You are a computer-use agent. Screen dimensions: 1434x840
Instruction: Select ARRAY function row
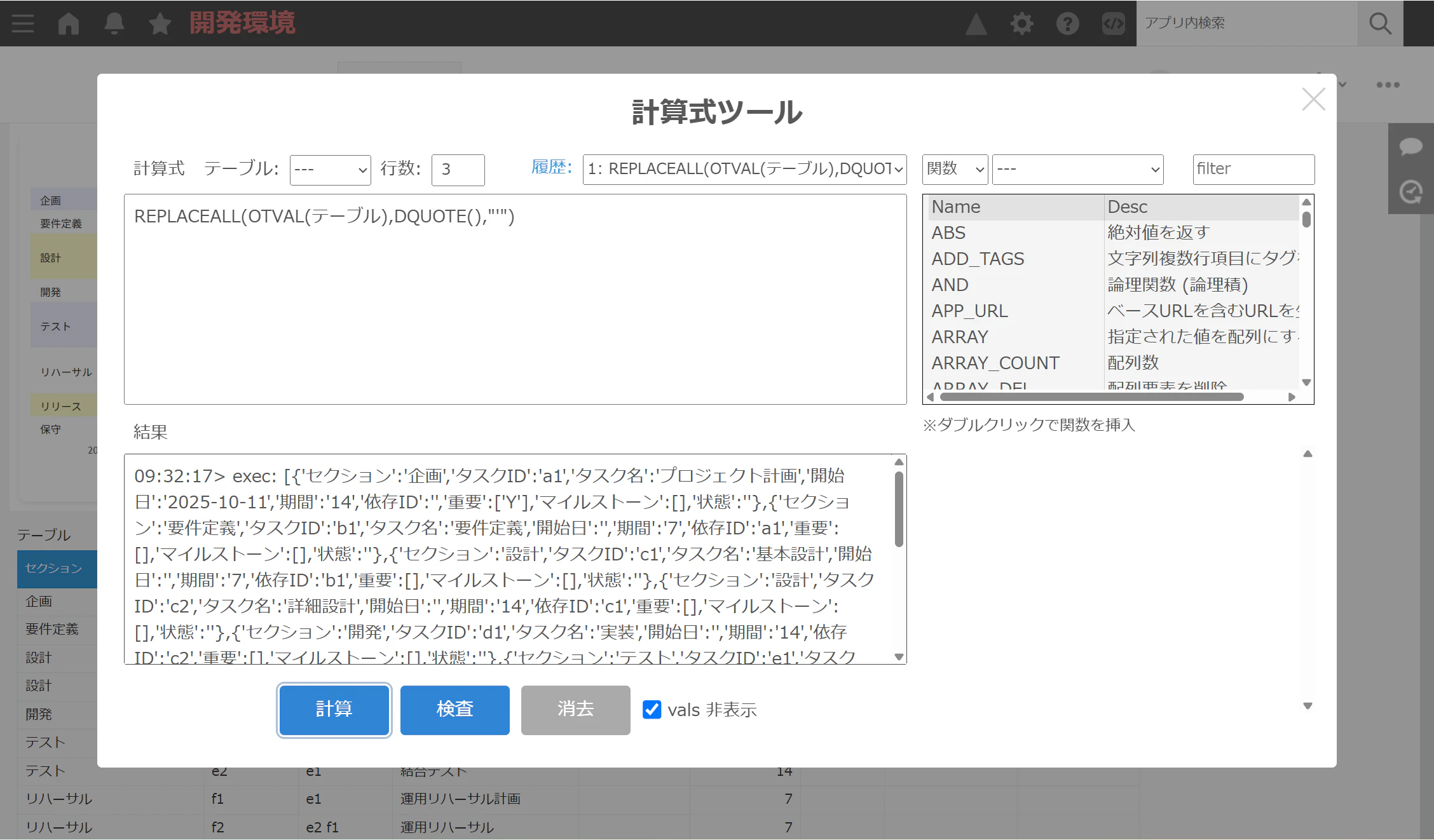coord(1112,337)
